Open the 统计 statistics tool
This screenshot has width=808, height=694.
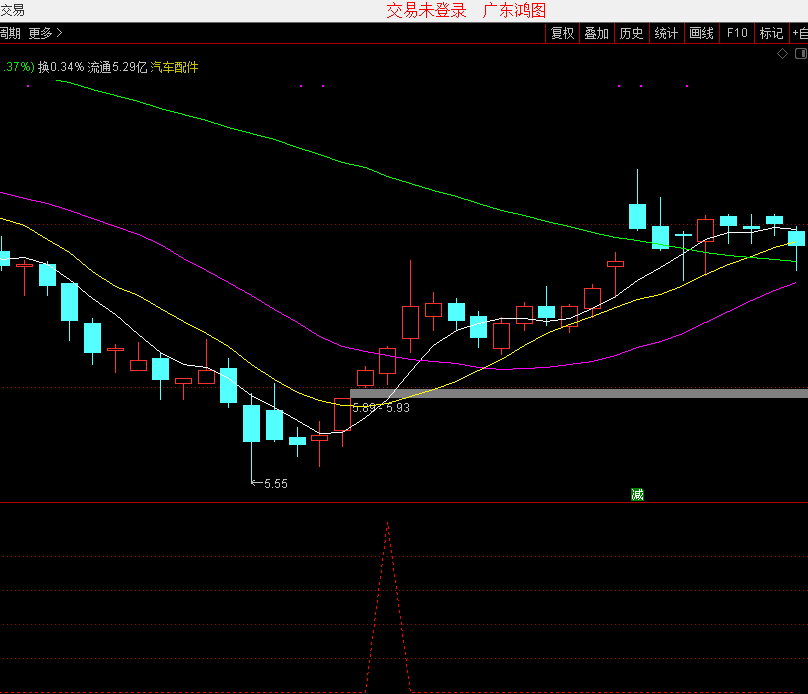(666, 33)
